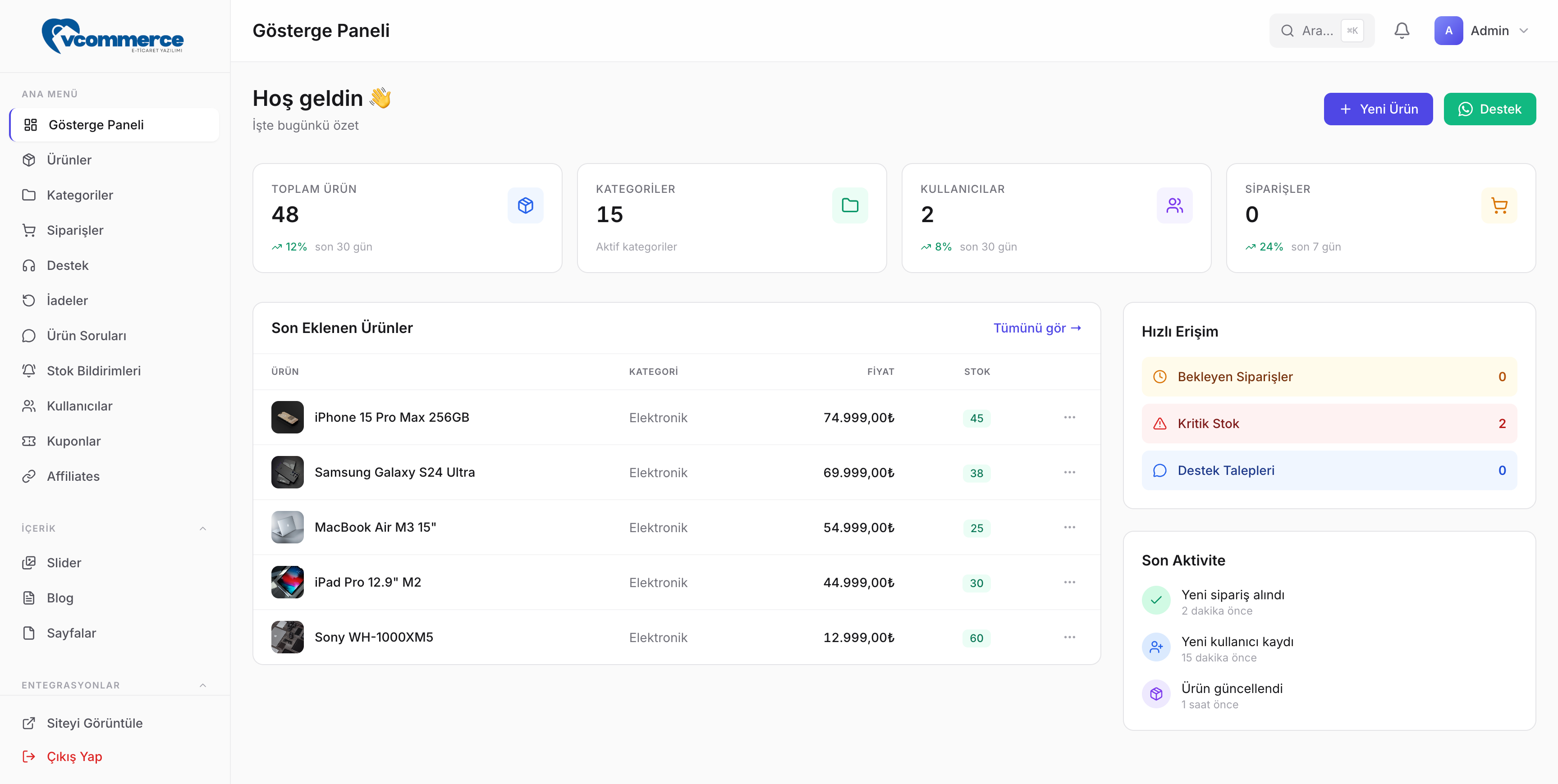
Task: Collapse the Entegrasyonlar sidebar section
Action: click(202, 685)
